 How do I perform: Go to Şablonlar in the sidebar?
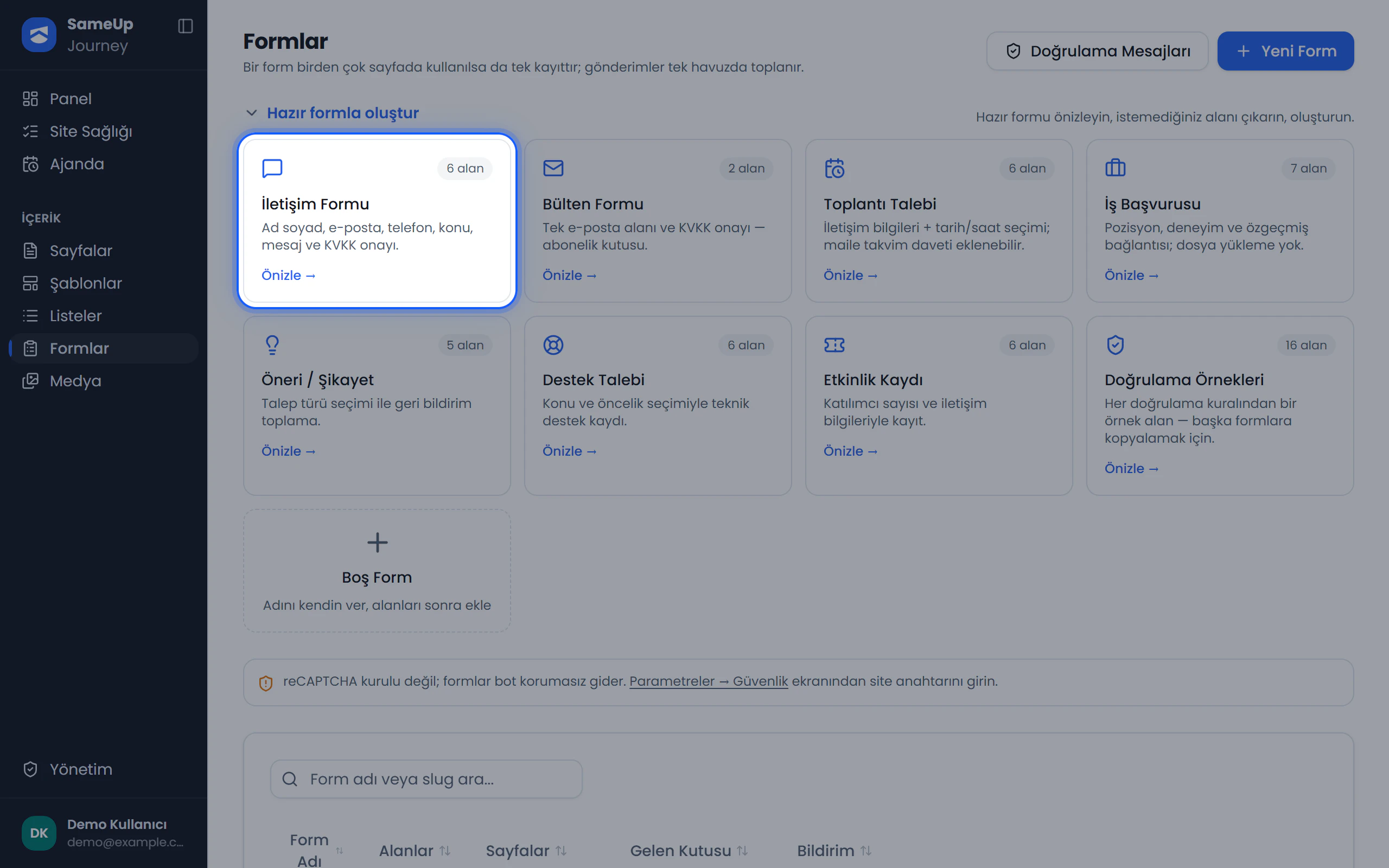(104, 284)
